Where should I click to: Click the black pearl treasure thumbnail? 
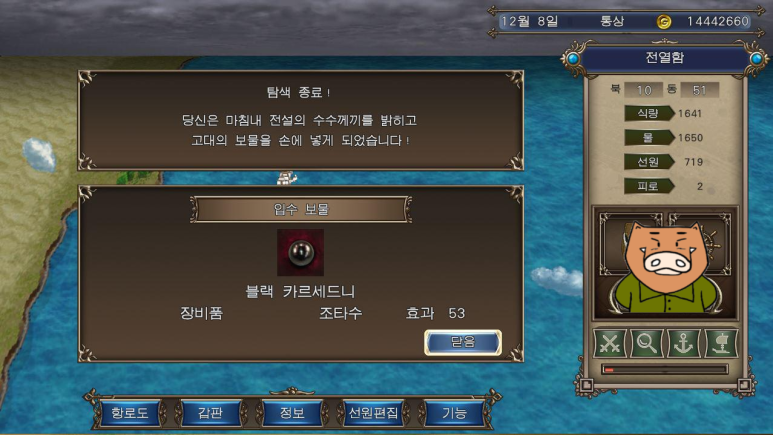tap(300, 253)
